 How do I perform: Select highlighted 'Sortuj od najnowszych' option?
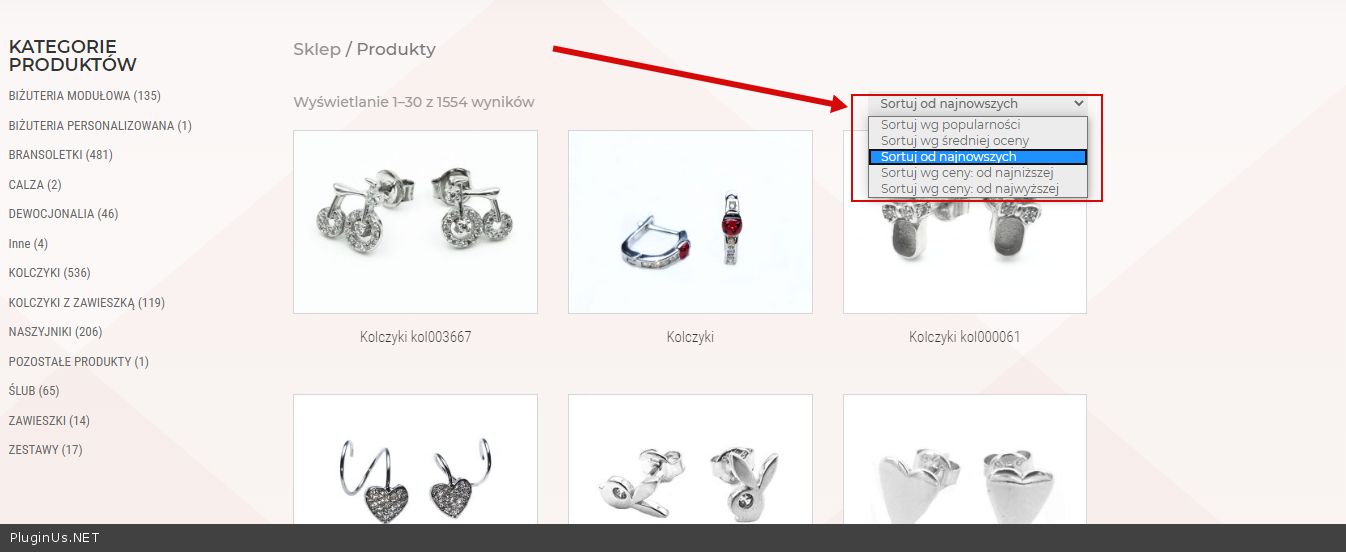(x=977, y=157)
